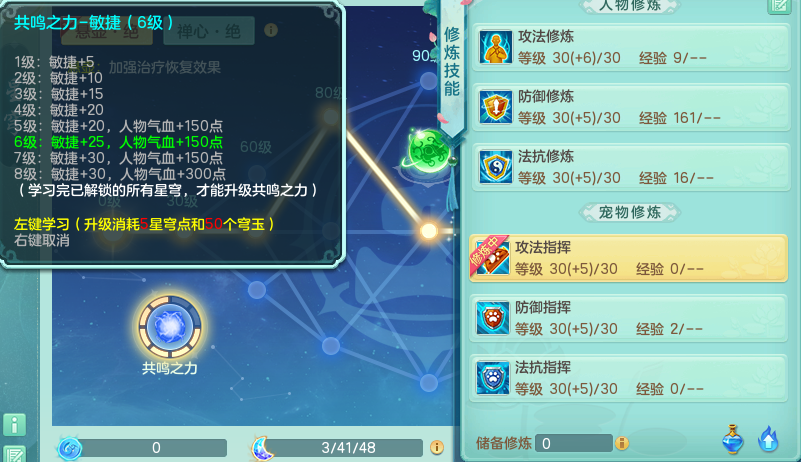
Task: Click the 储备修炼 value field
Action: click(574, 443)
